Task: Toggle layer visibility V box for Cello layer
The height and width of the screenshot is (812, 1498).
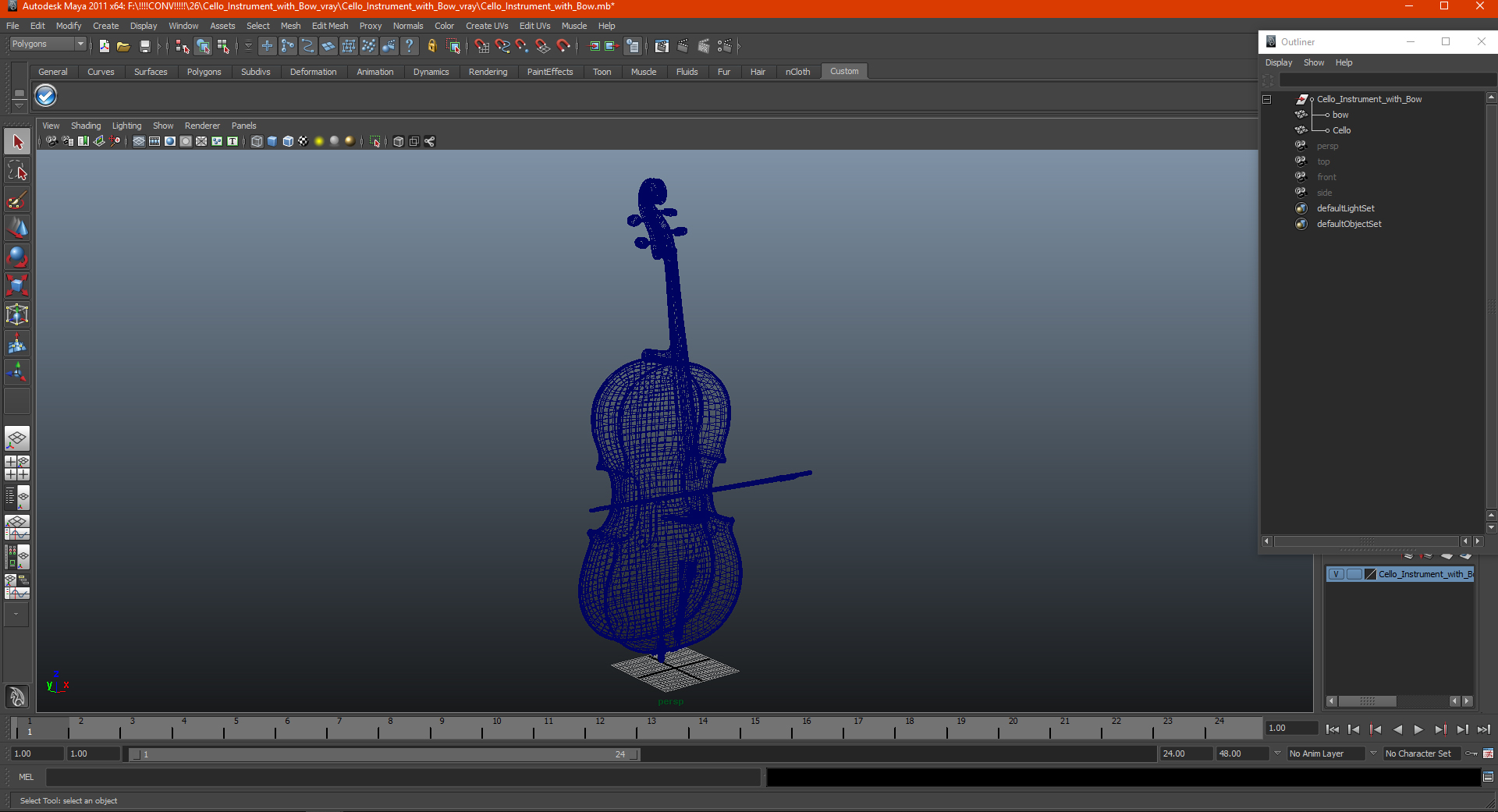Action: 1336,574
